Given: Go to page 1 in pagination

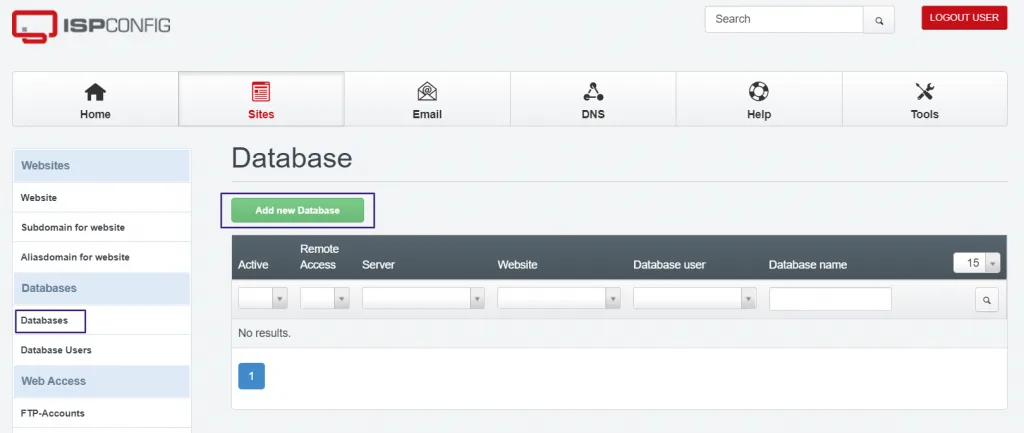Looking at the screenshot, I should pyautogui.click(x=251, y=376).
